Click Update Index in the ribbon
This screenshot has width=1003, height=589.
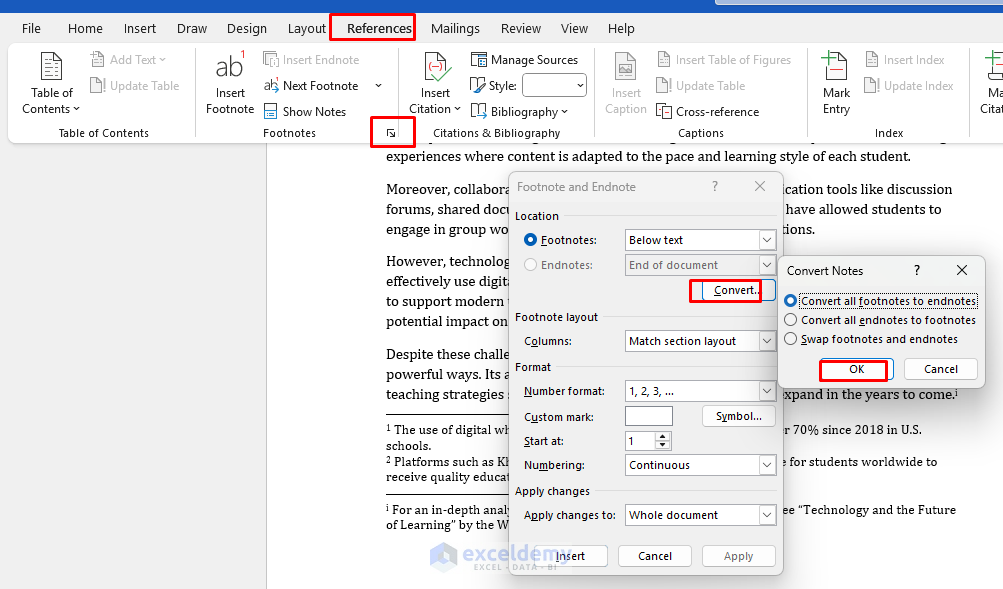click(x=909, y=86)
